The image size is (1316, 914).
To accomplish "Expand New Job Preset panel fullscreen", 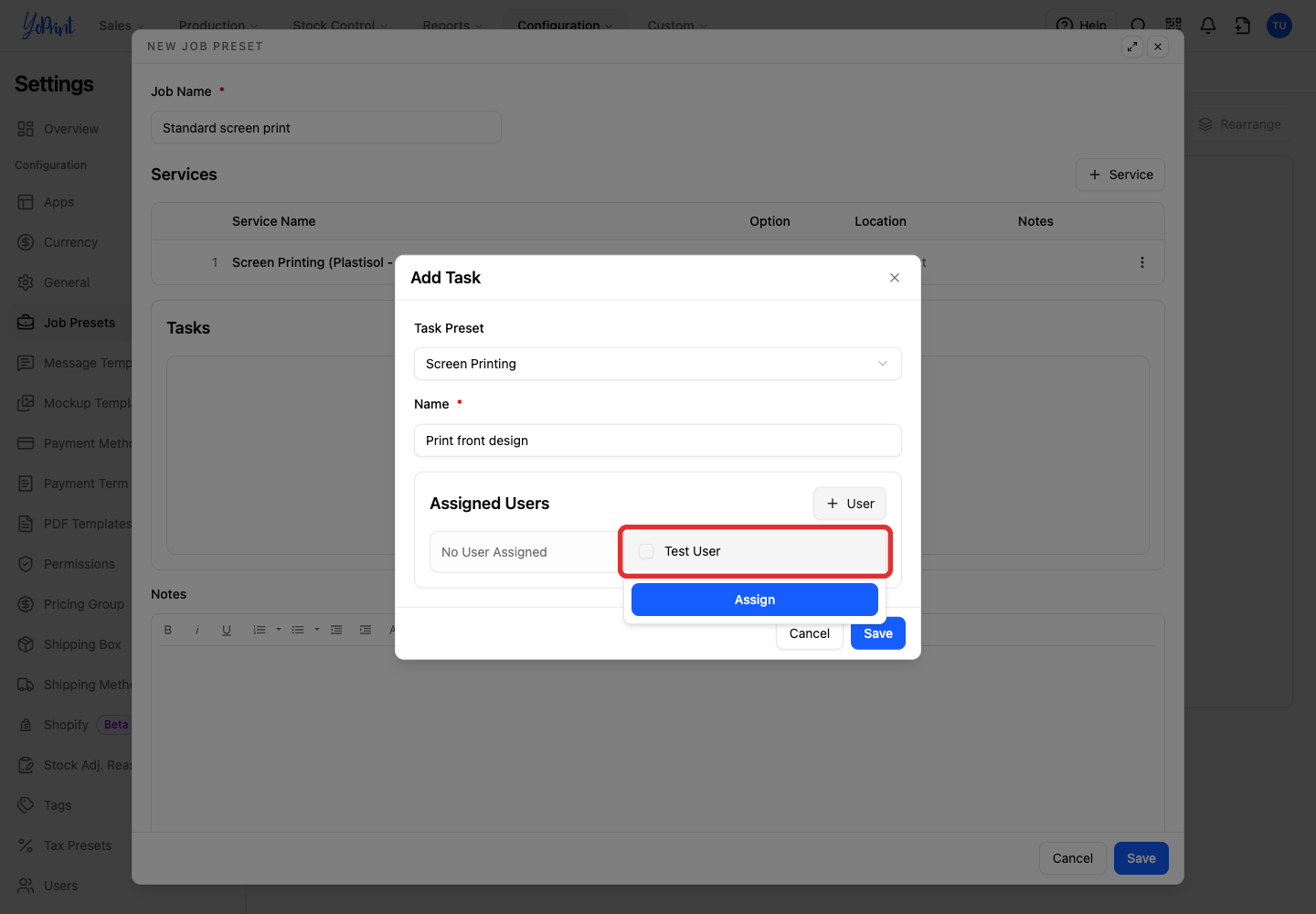I will tap(1132, 47).
